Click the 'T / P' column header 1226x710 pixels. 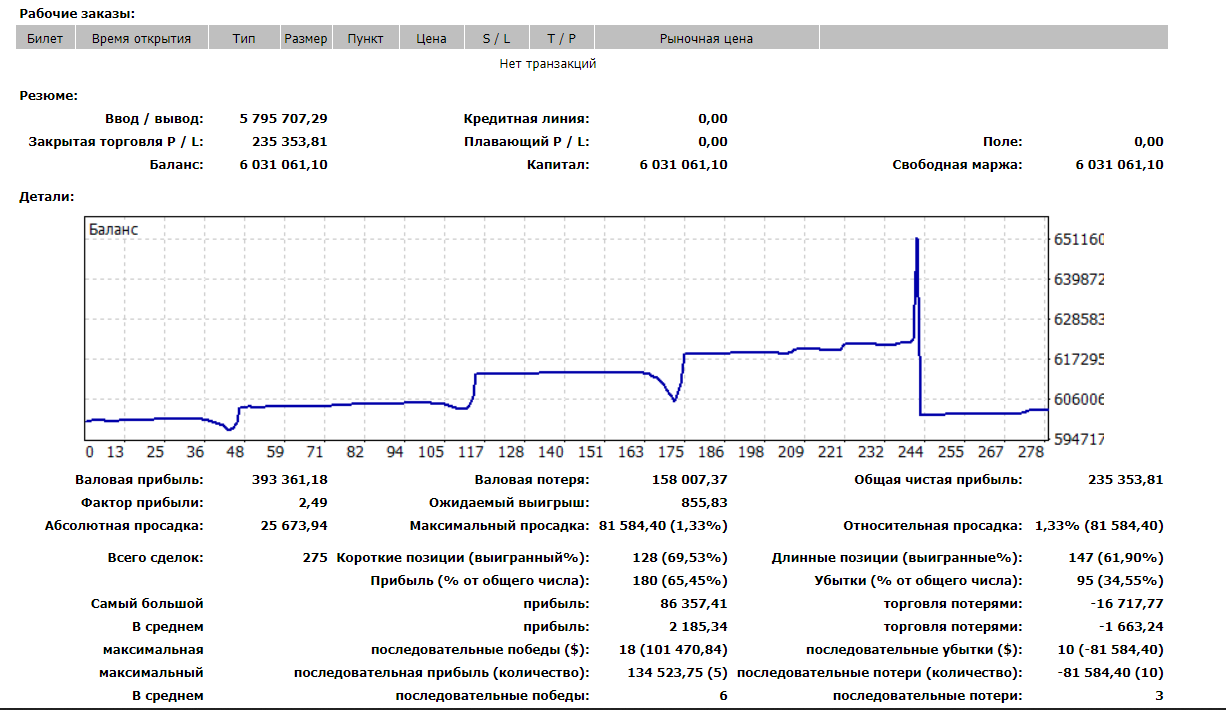(562, 39)
